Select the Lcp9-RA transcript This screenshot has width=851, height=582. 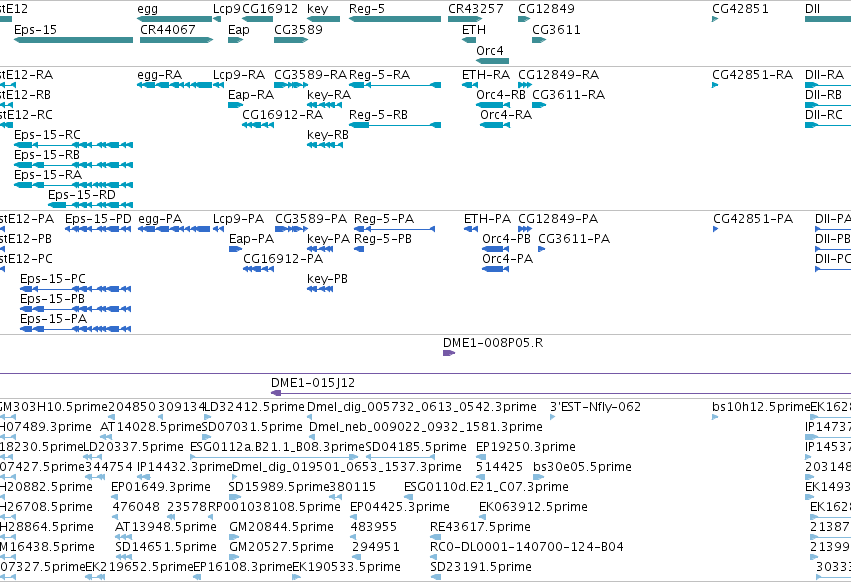(217, 85)
